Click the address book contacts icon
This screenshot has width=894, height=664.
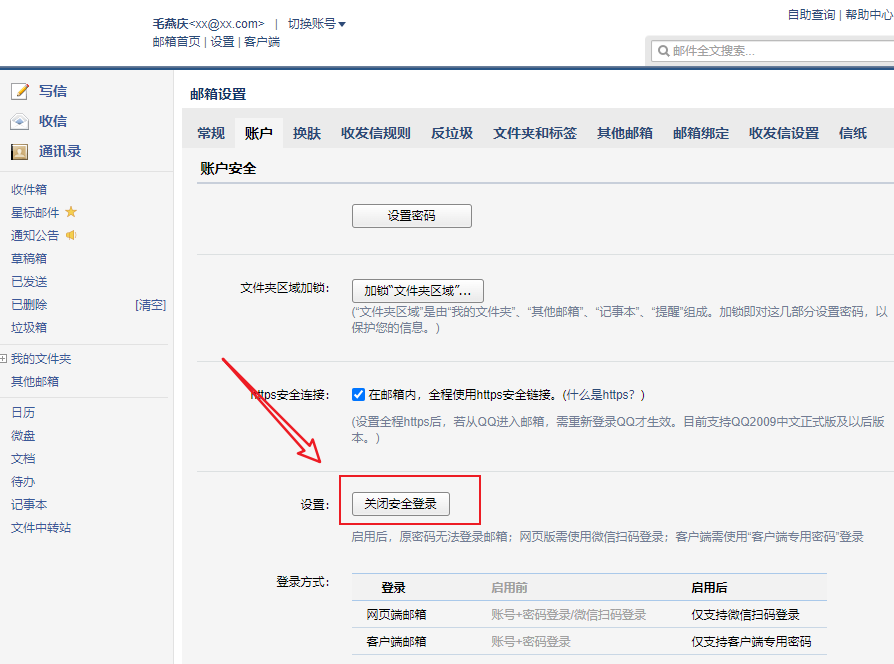coord(20,152)
